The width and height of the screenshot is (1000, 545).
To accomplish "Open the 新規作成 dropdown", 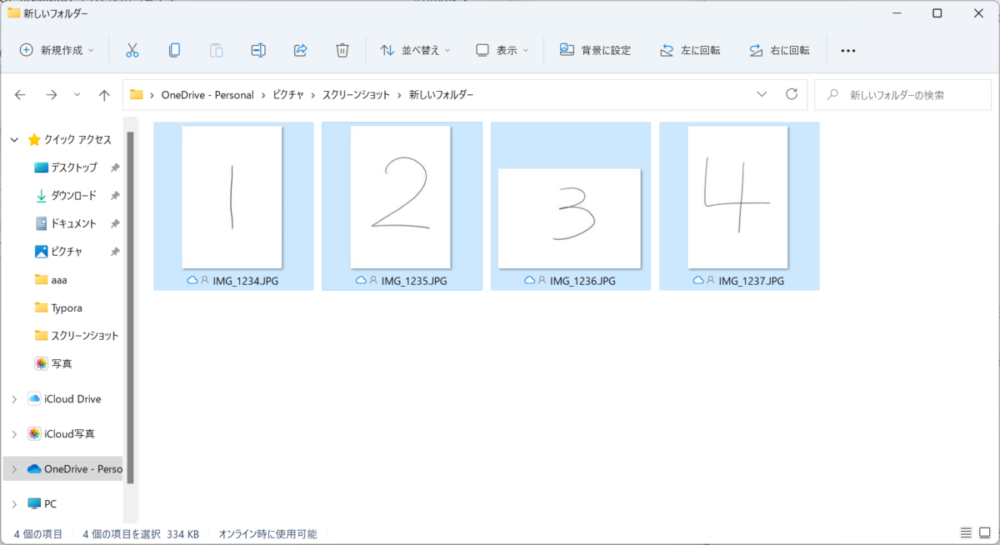I will pyautogui.click(x=57, y=50).
